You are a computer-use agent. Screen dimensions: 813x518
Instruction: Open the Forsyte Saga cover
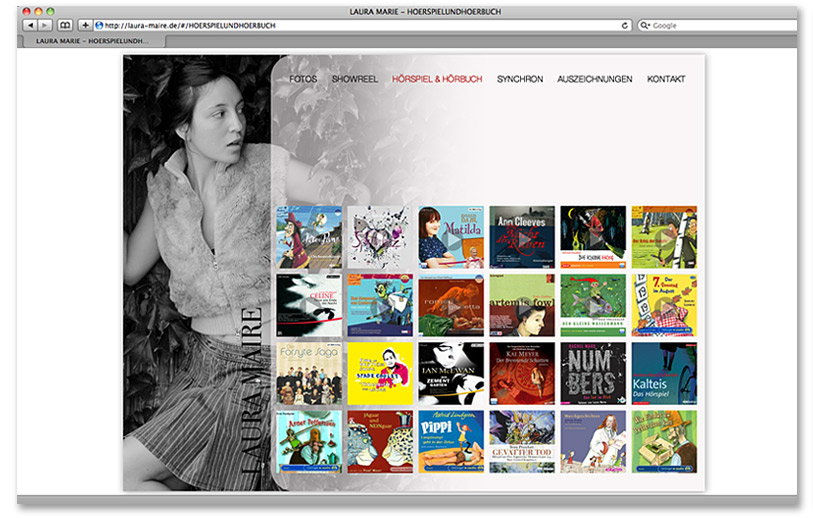(309, 373)
